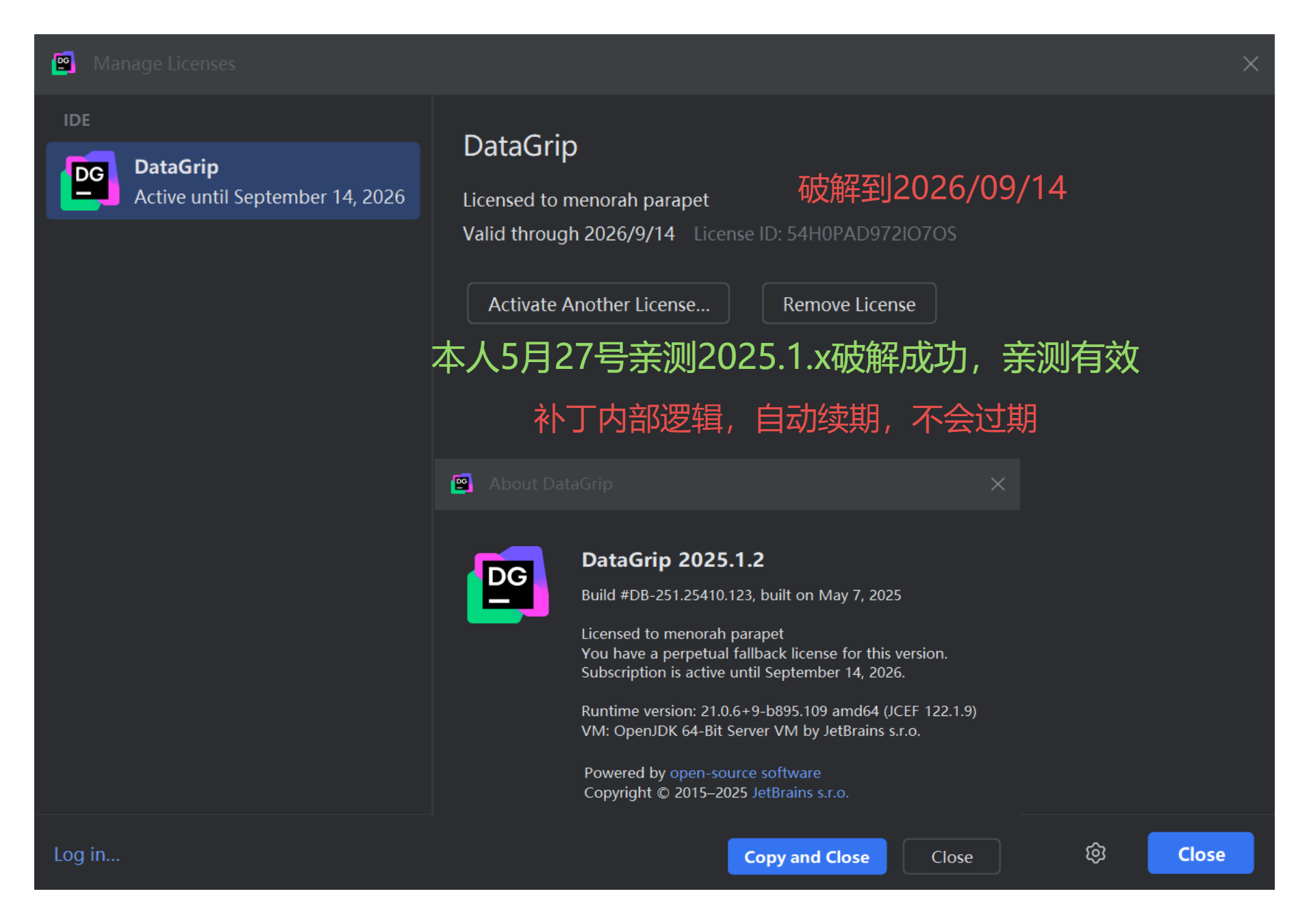
Task: Open the JetBrains s.r.o. link
Action: [x=800, y=793]
